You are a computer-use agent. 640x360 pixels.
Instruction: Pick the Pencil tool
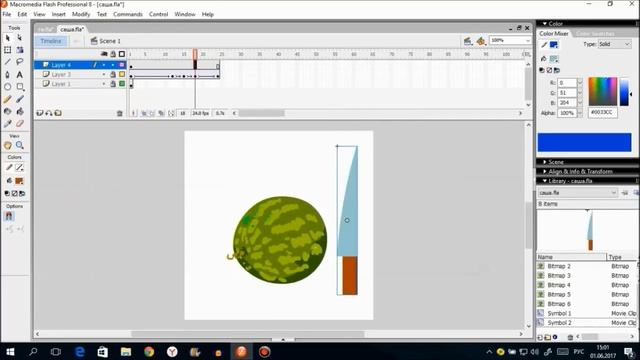(x=8, y=99)
